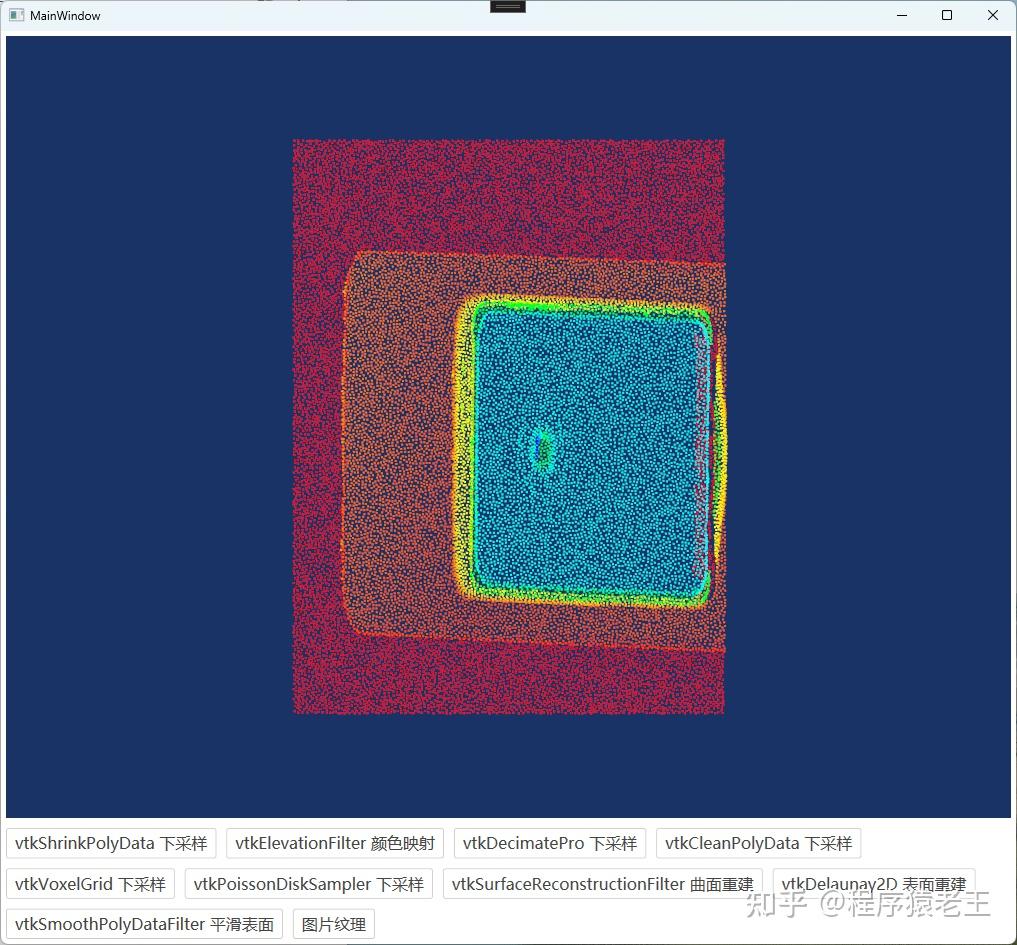
Task: Click the vtkDelaunay2D 表面重建 button
Action: point(873,883)
